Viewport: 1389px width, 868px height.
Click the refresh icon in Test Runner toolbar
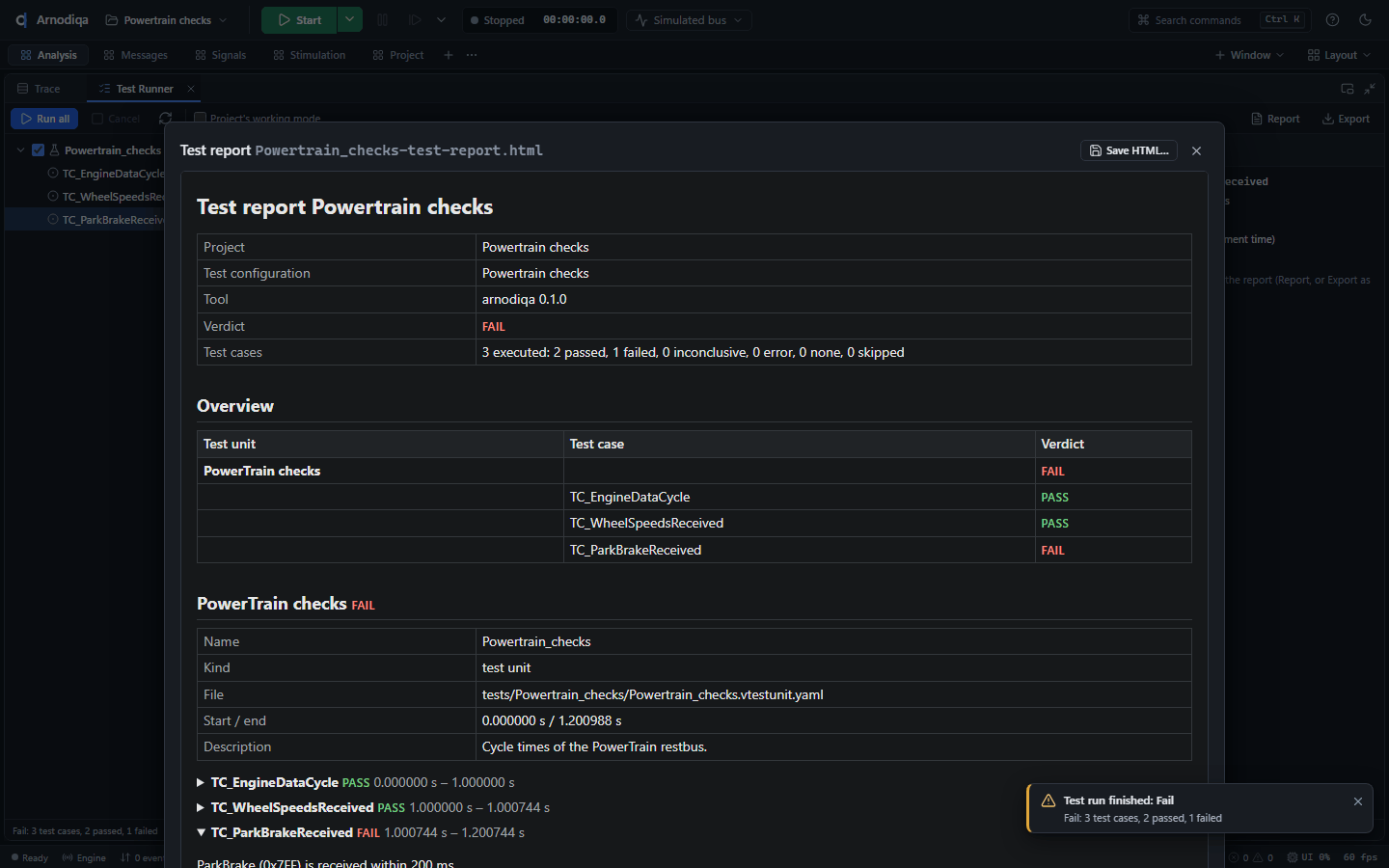coord(166,119)
